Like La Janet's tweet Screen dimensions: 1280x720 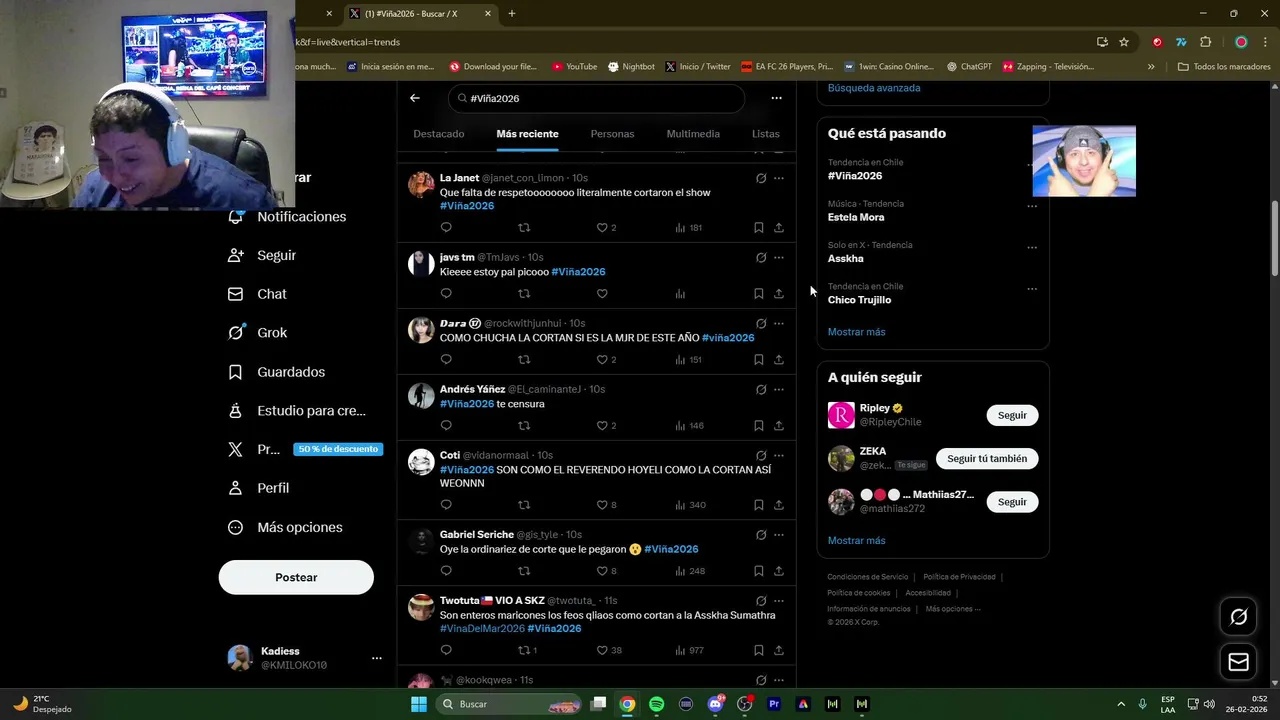click(x=602, y=228)
